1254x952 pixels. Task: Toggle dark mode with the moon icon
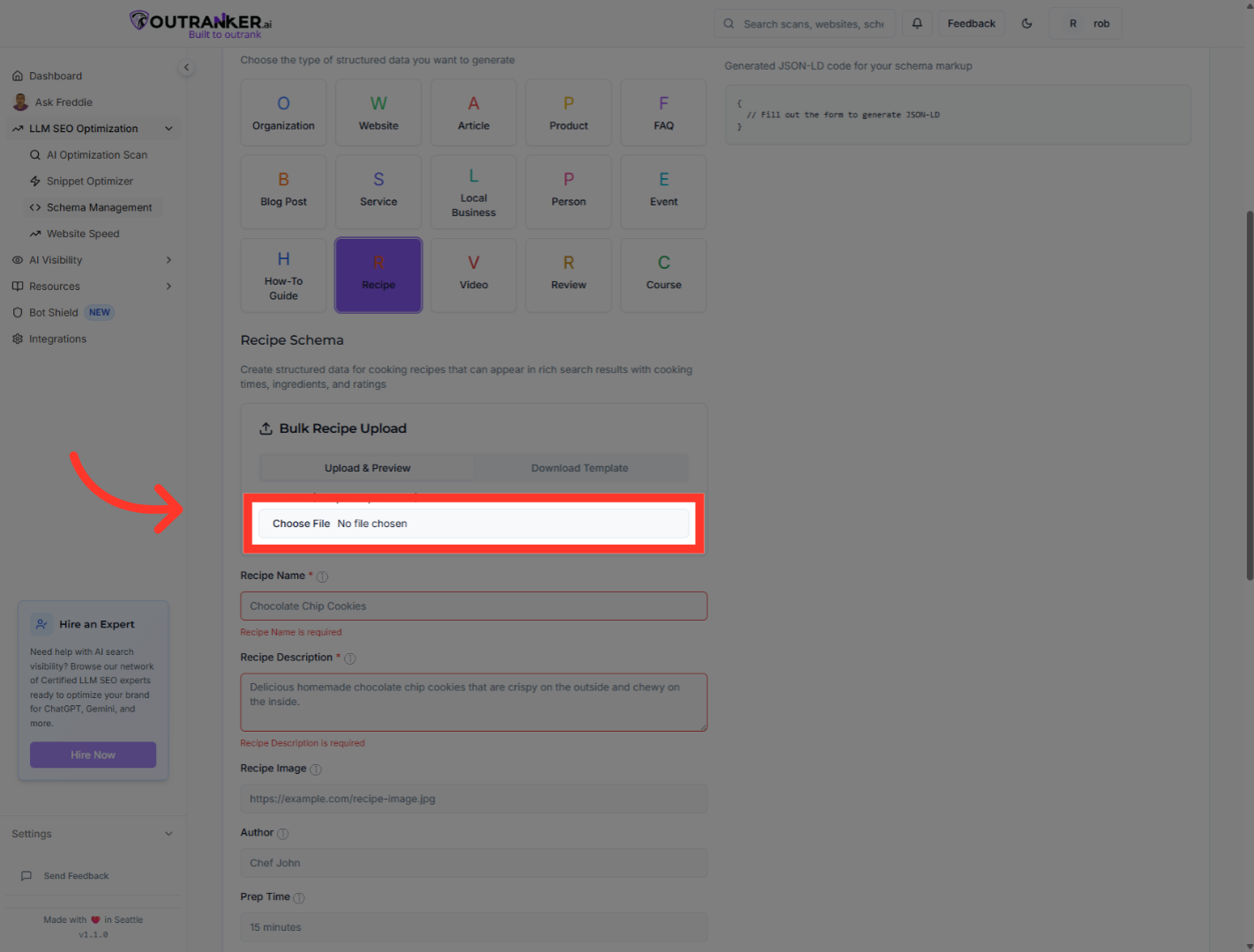coord(1026,23)
